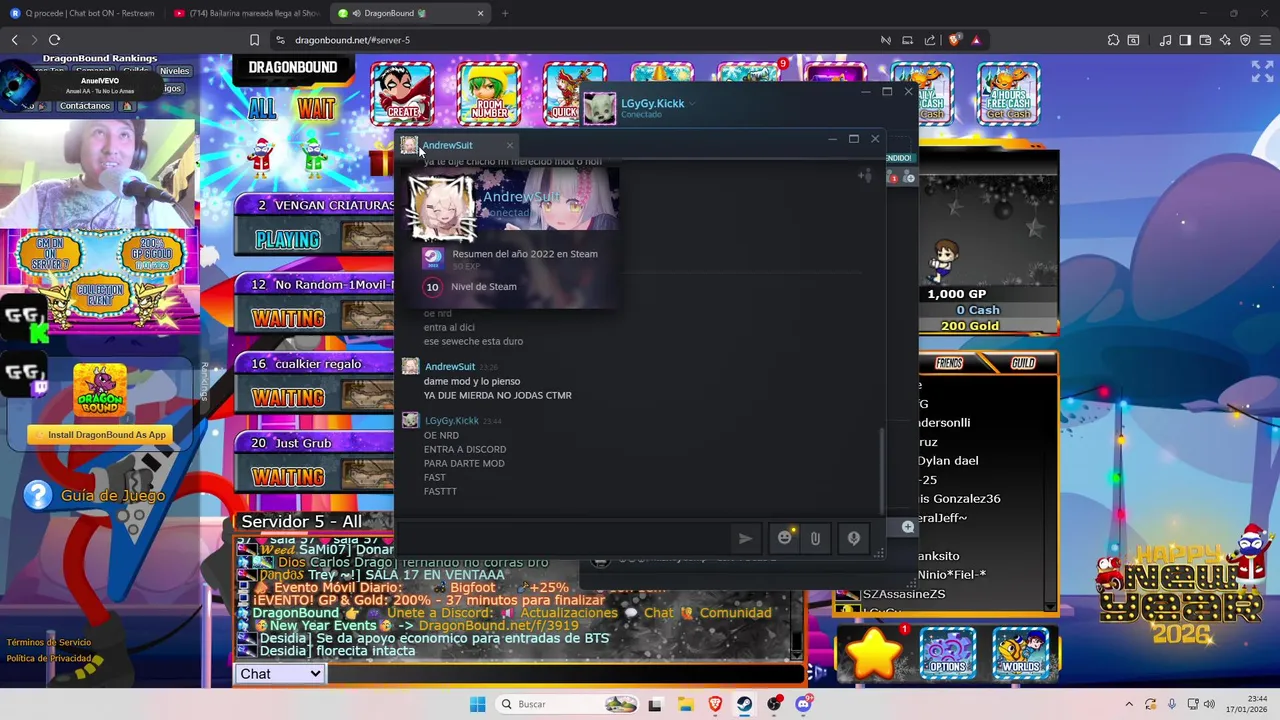This screenshot has width=1280, height=720.
Task: Open Política de Privacidad link
Action: [x=49, y=658]
